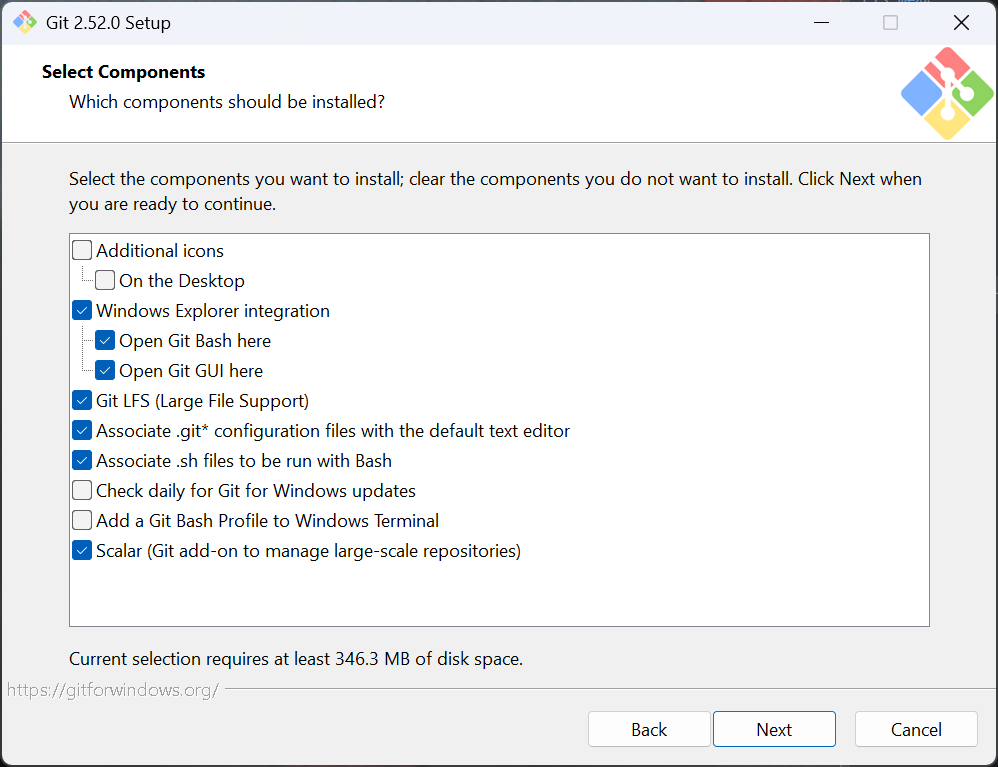
Task: Check the On the Desktop option
Action: [x=105, y=281]
